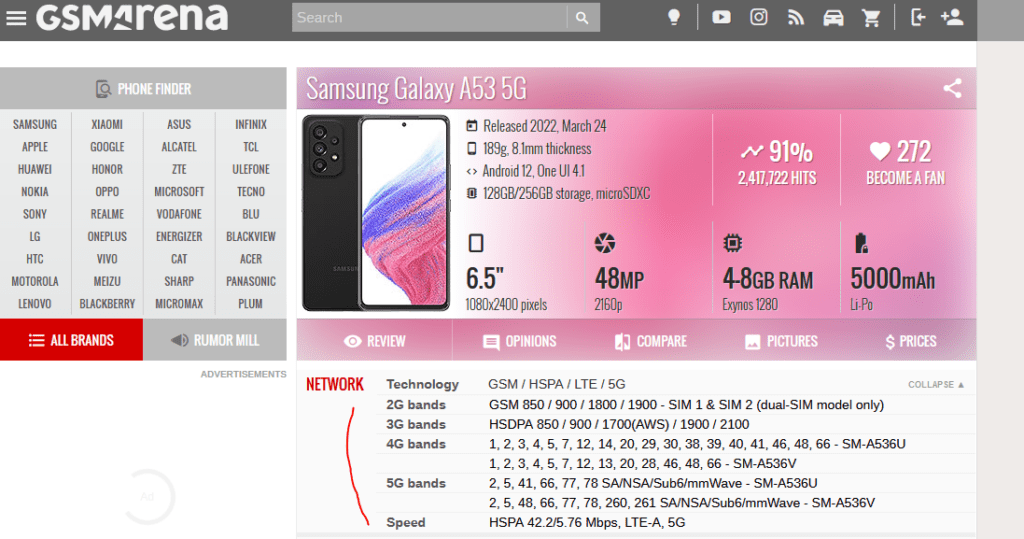Open the Phone Finder

pyautogui.click(x=143, y=89)
